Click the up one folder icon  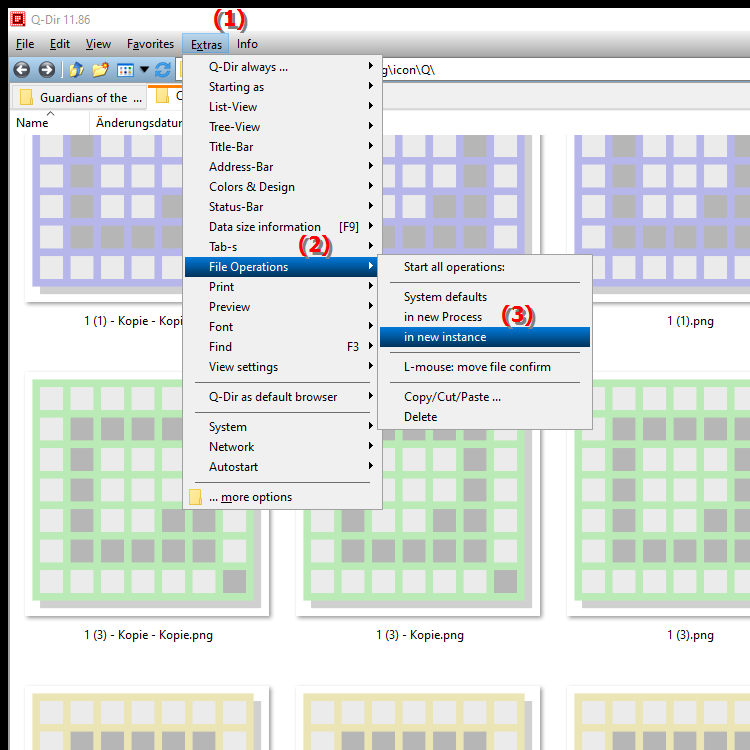point(77,70)
